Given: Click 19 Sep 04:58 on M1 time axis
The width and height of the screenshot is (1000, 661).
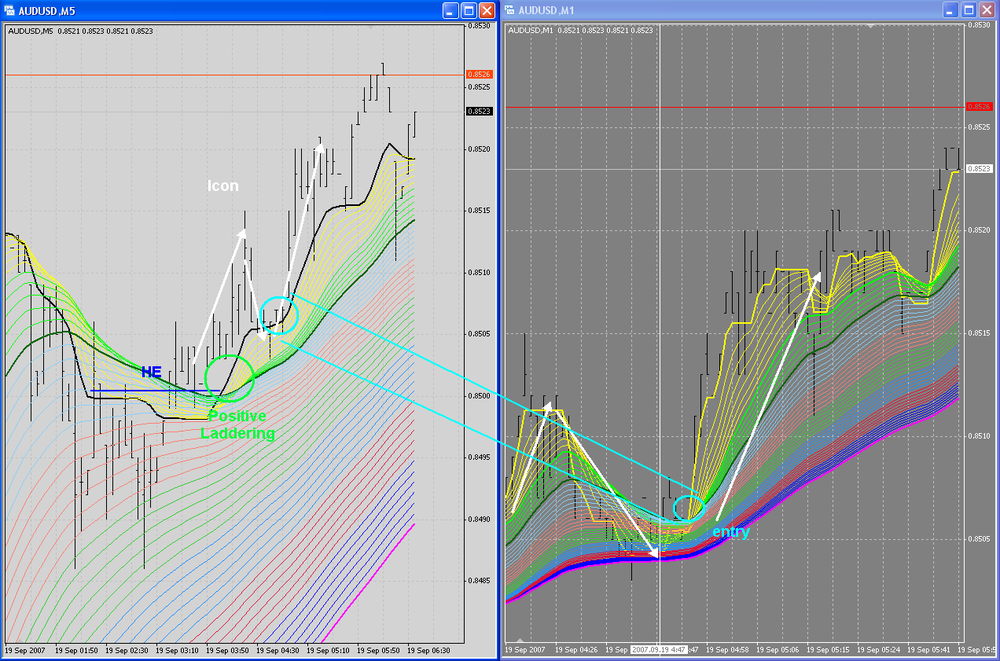Looking at the screenshot, I should [728, 650].
